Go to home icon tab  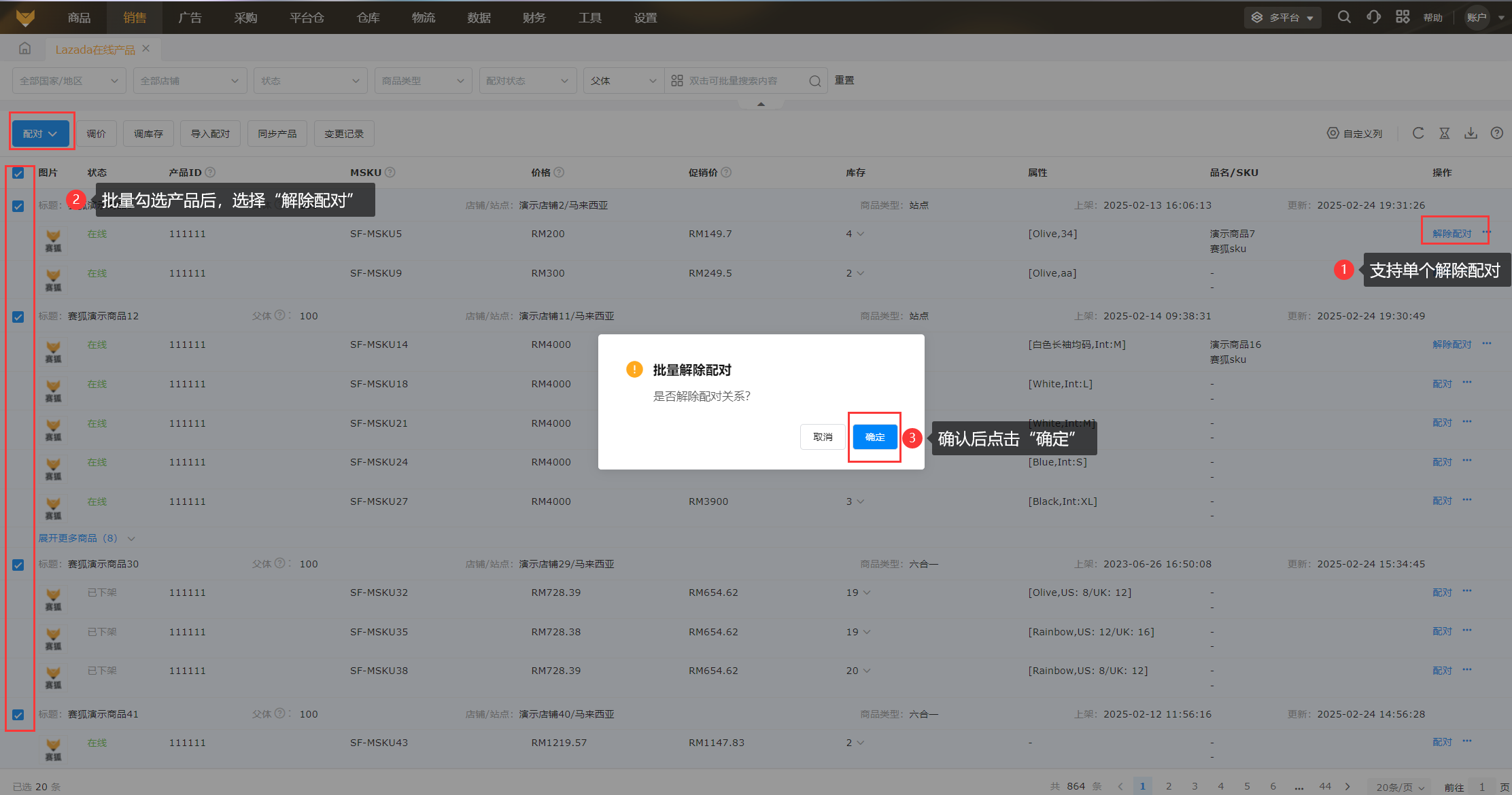pyautogui.click(x=25, y=49)
